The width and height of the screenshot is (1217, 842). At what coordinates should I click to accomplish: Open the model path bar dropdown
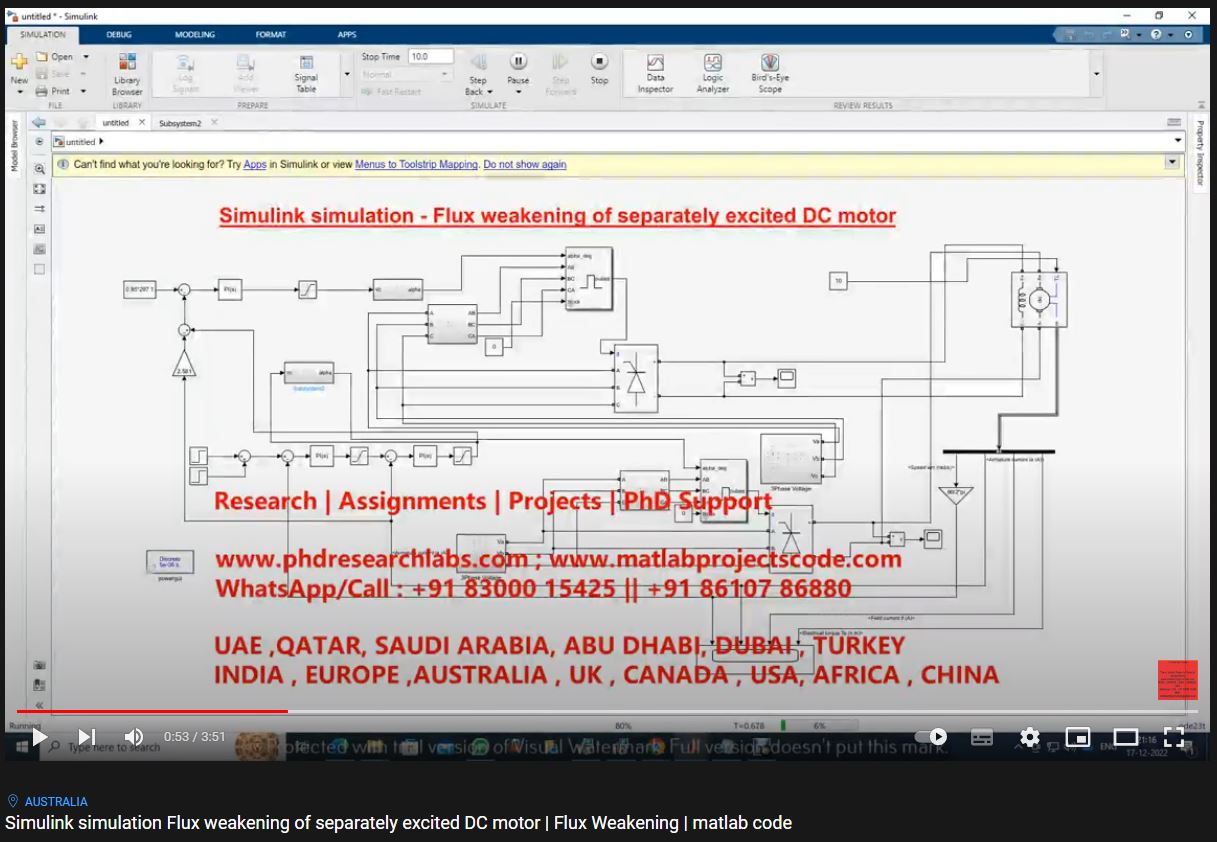[x=1176, y=142]
